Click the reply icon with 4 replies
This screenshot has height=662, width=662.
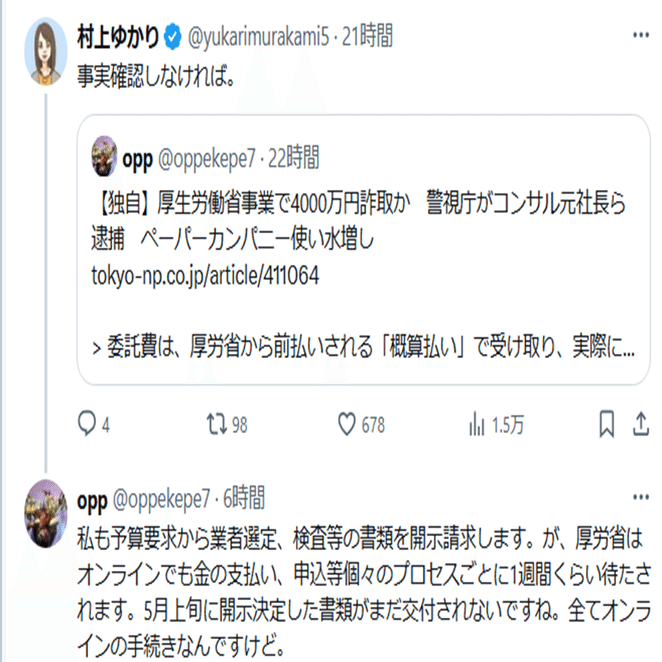coord(87,425)
